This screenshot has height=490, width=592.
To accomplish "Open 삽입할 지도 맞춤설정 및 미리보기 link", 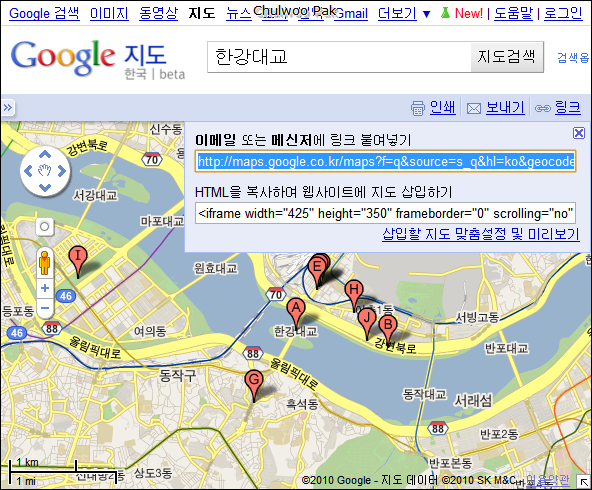I will [481, 234].
